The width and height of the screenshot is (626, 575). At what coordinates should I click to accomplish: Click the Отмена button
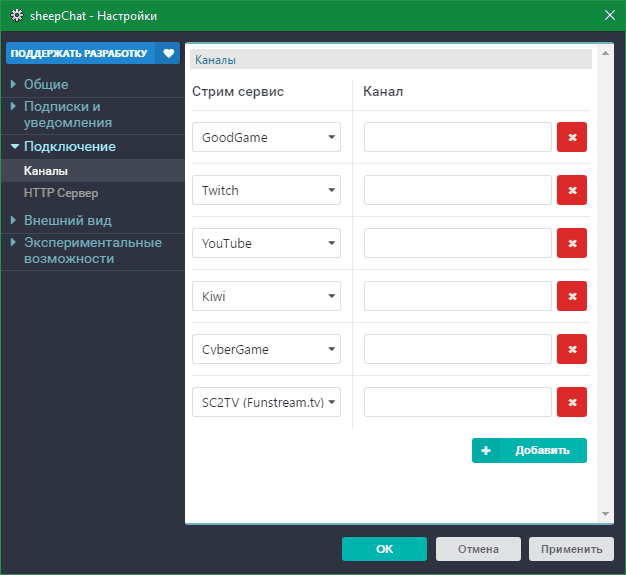(x=478, y=549)
